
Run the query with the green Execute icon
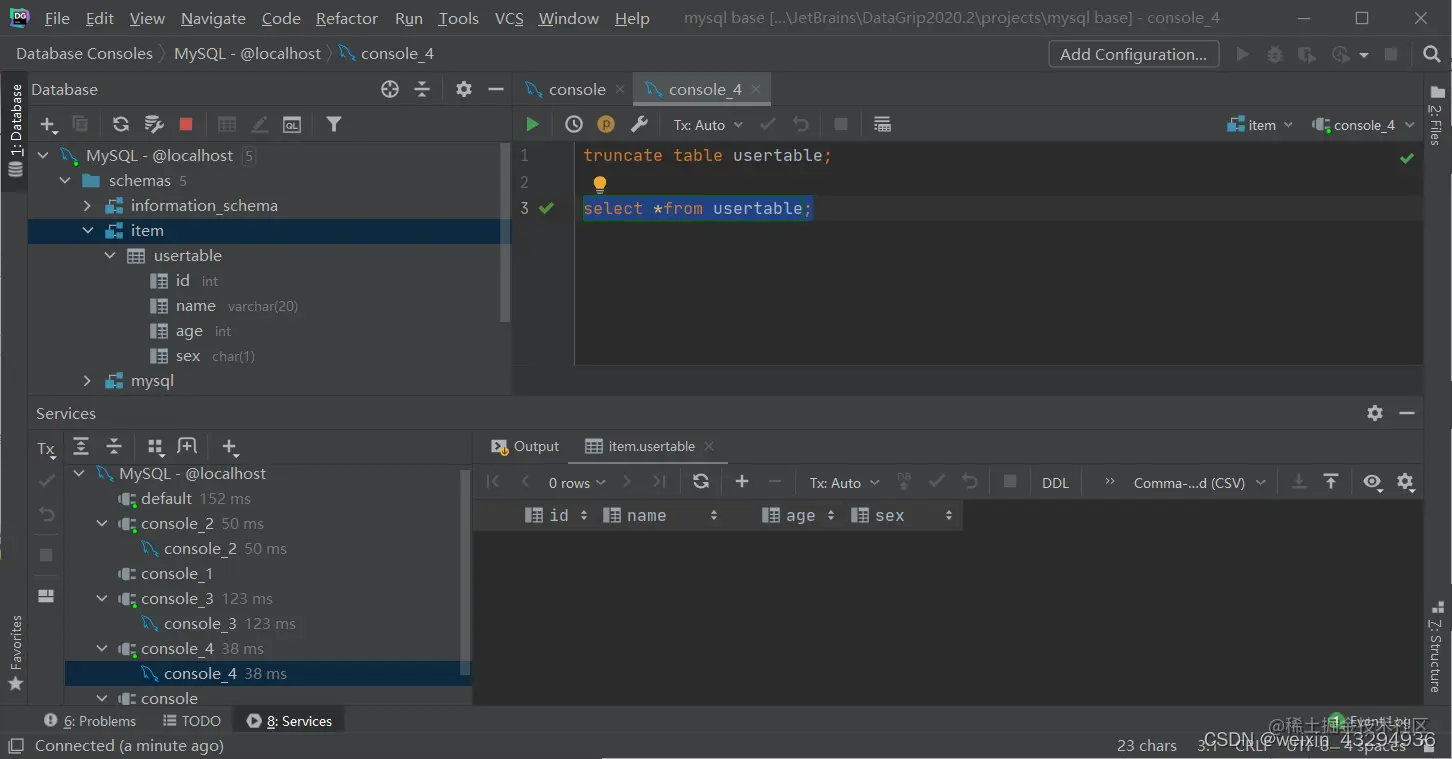[532, 124]
